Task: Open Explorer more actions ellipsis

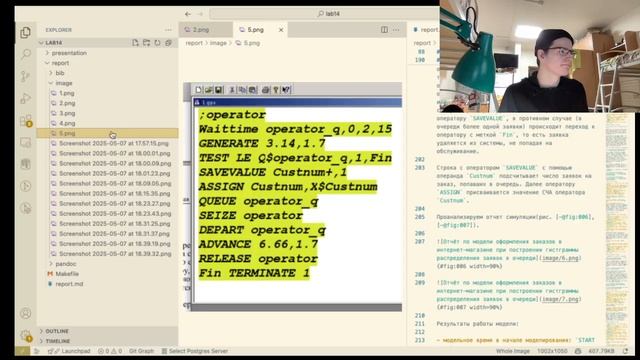Action: tap(168, 30)
